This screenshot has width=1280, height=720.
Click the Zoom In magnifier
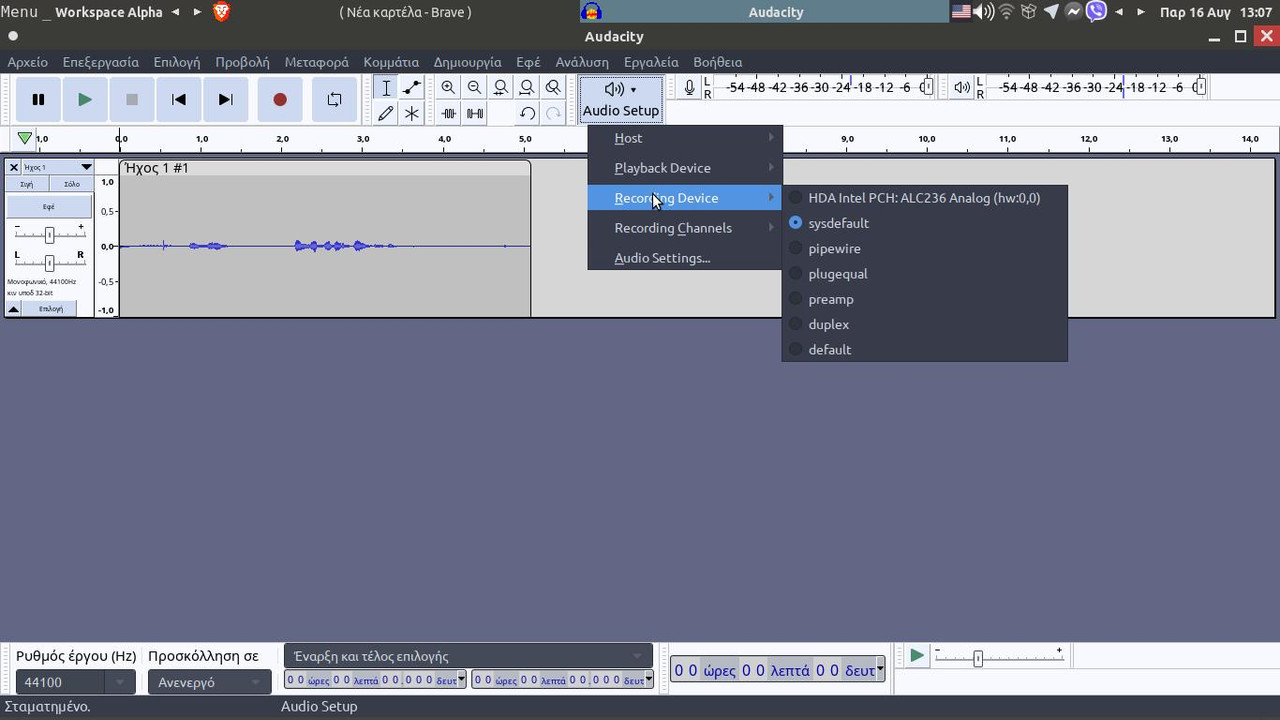click(449, 88)
